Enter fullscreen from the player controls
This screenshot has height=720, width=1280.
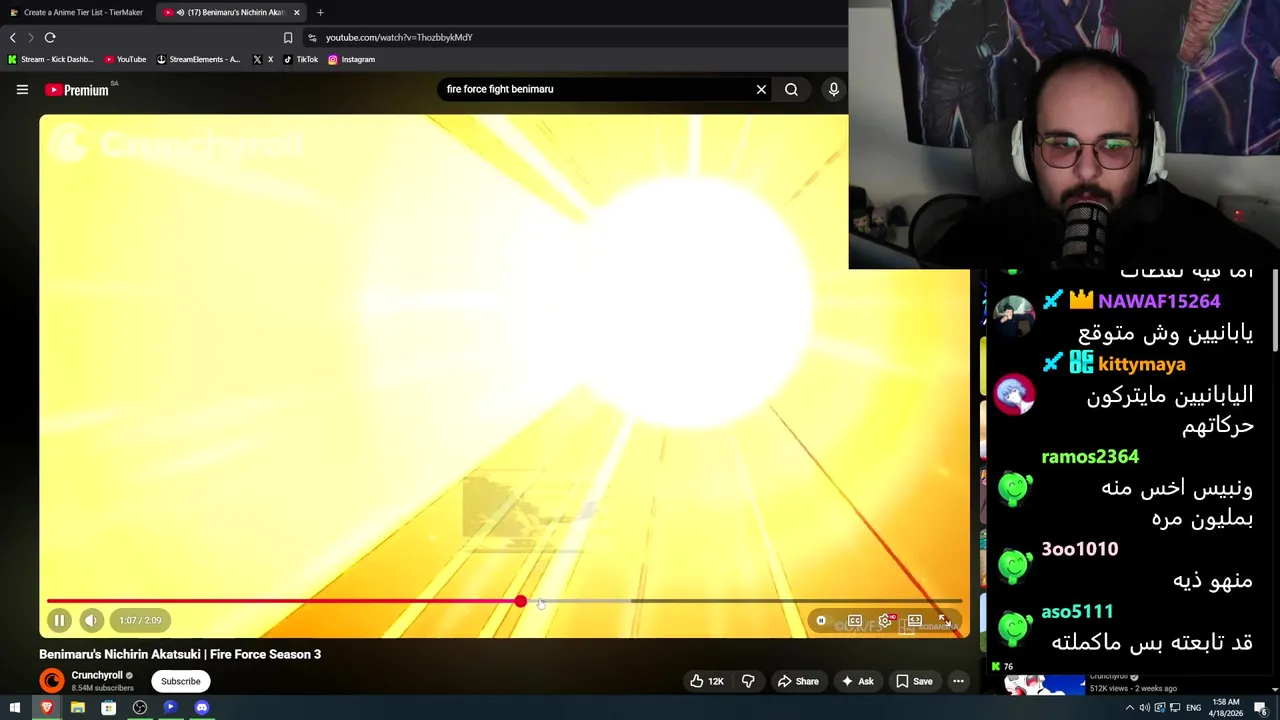[x=944, y=621]
